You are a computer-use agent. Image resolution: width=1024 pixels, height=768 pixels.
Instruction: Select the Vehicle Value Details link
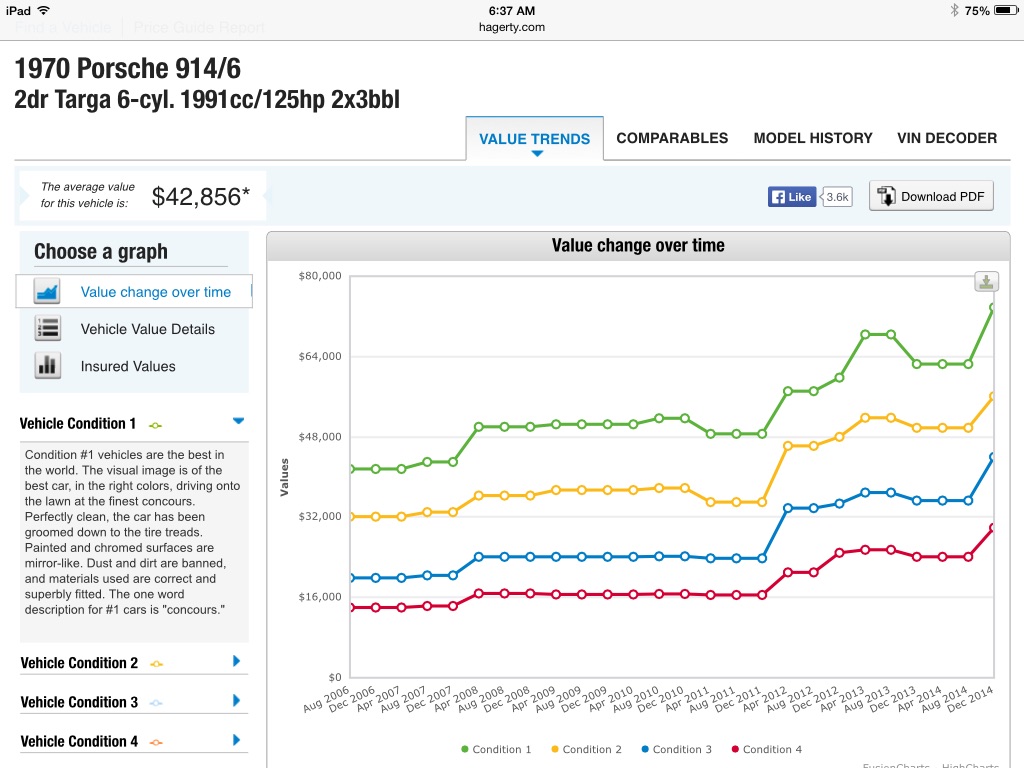pos(147,329)
